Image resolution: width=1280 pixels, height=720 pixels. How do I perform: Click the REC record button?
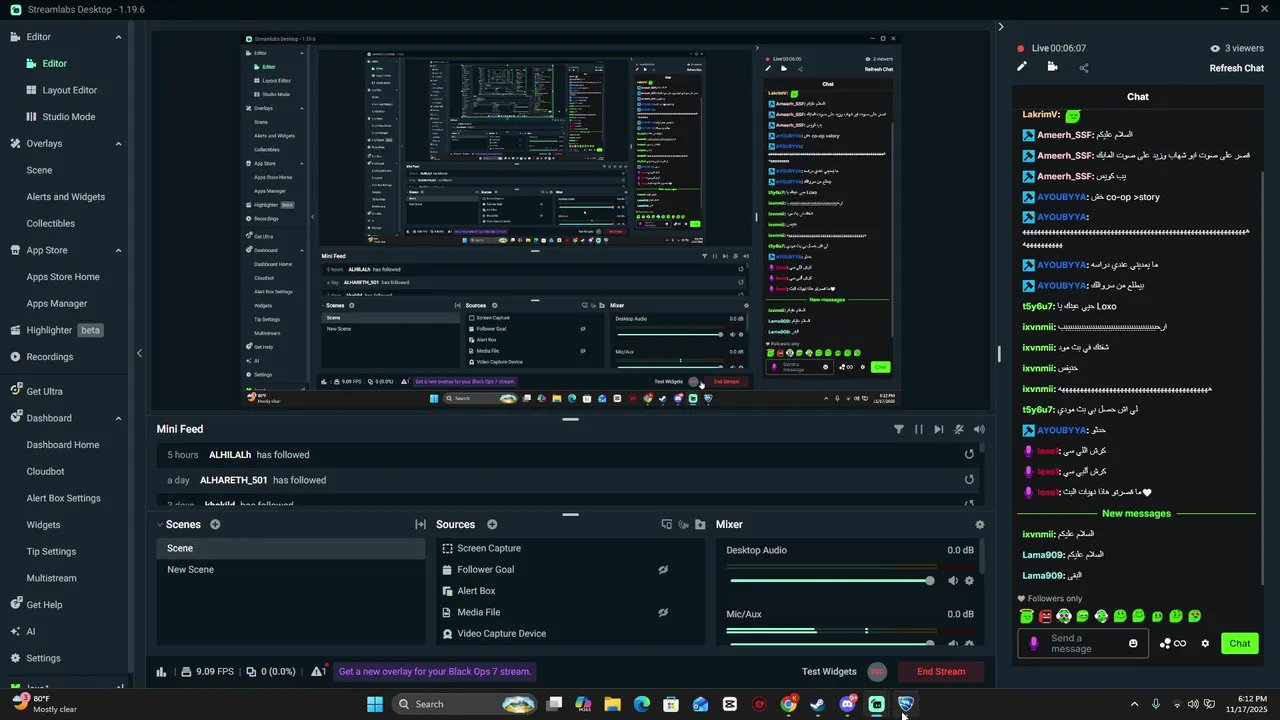point(877,672)
